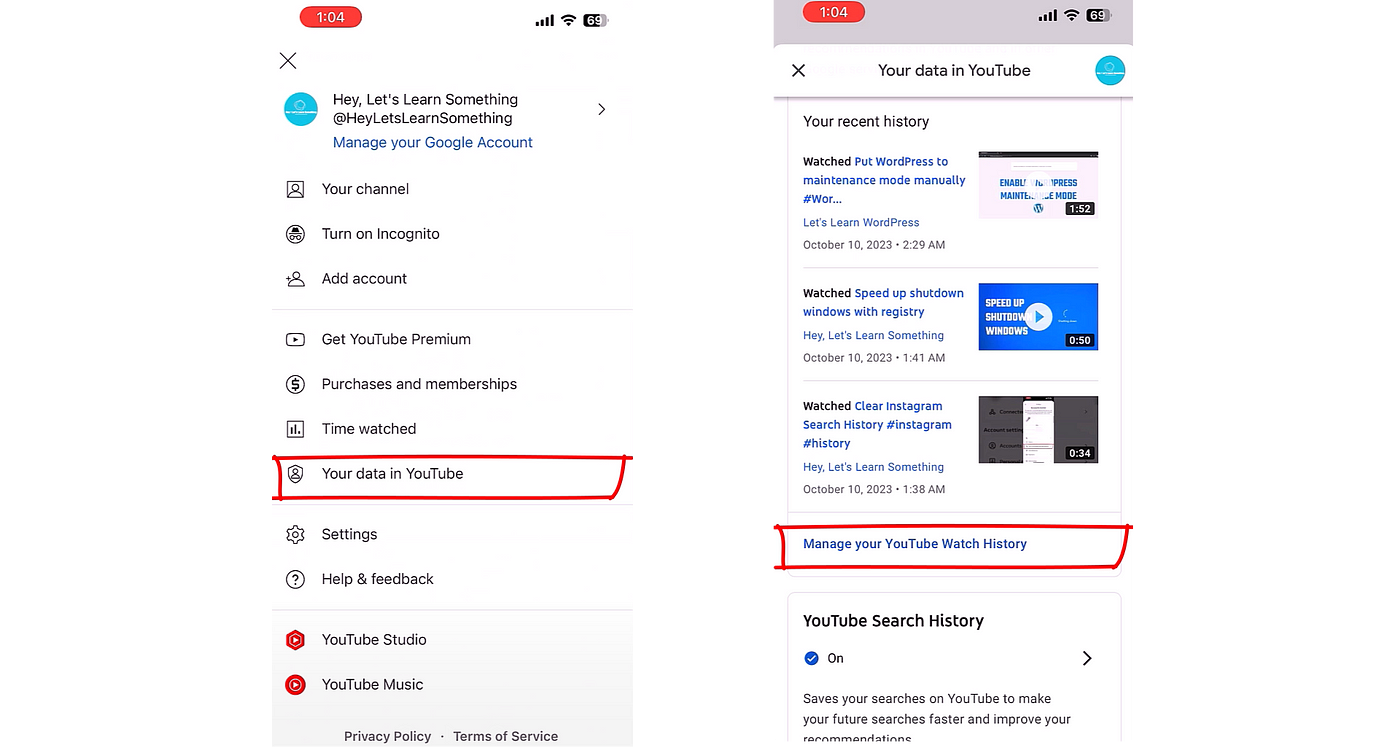This screenshot has height=750, width=1400.
Task: Click the YouTube Studio hexagon icon
Action: 295,640
